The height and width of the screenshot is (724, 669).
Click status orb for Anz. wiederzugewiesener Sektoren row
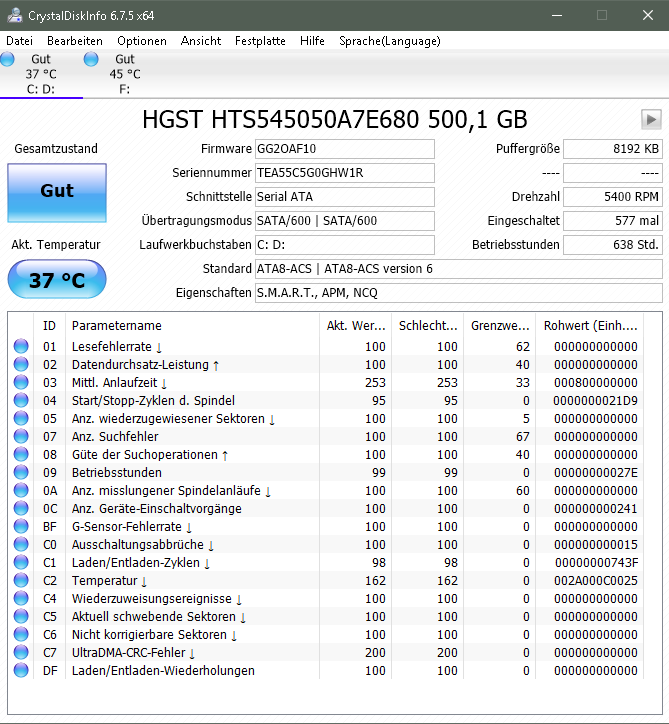[x=21, y=418]
